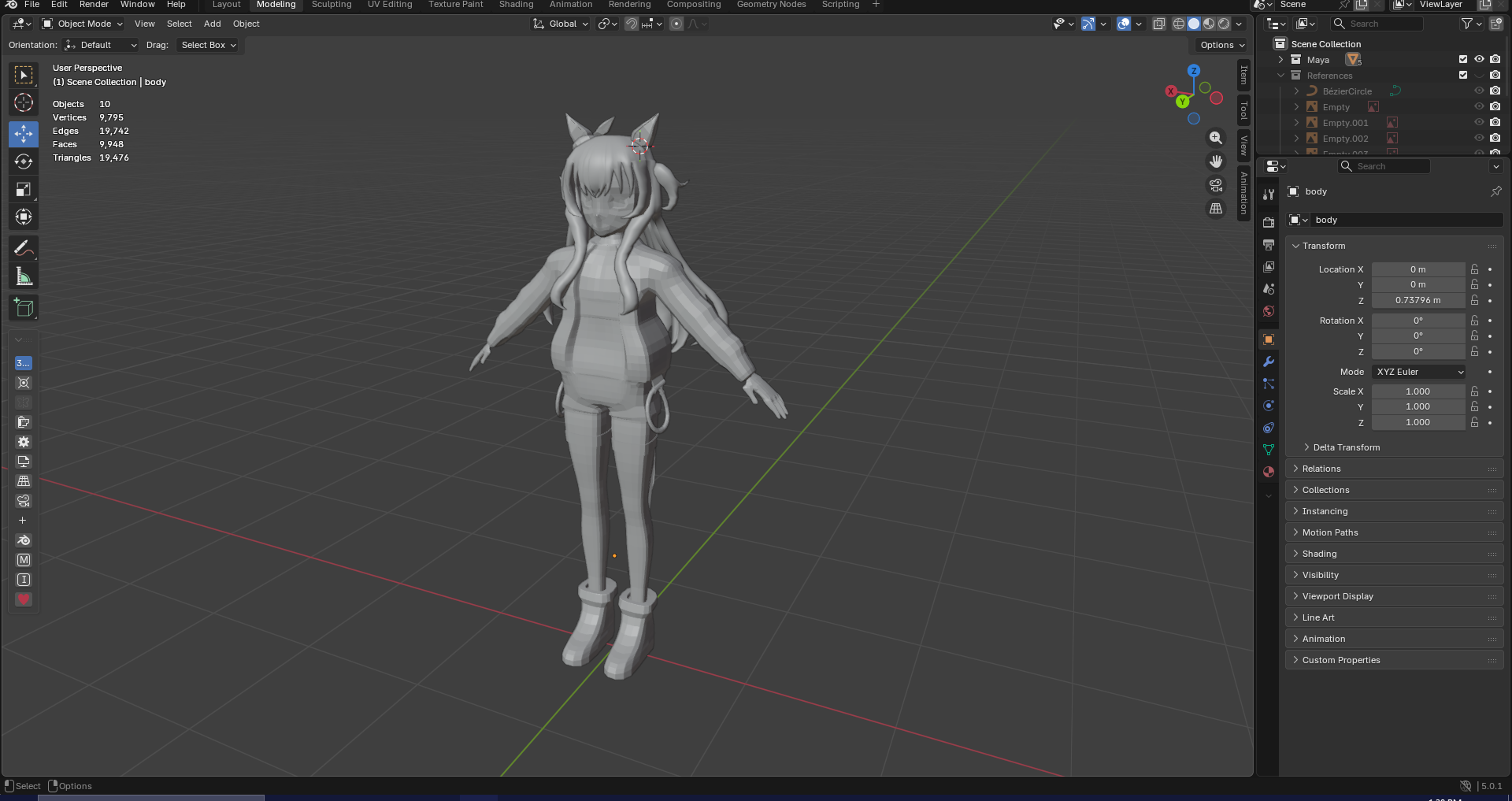Click the Location Z value field
Viewport: 1512px width, 801px height.
(x=1417, y=300)
